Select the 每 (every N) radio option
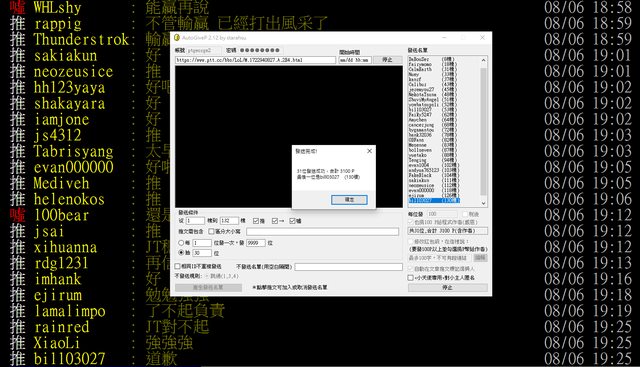640x367 pixels. pos(181,243)
